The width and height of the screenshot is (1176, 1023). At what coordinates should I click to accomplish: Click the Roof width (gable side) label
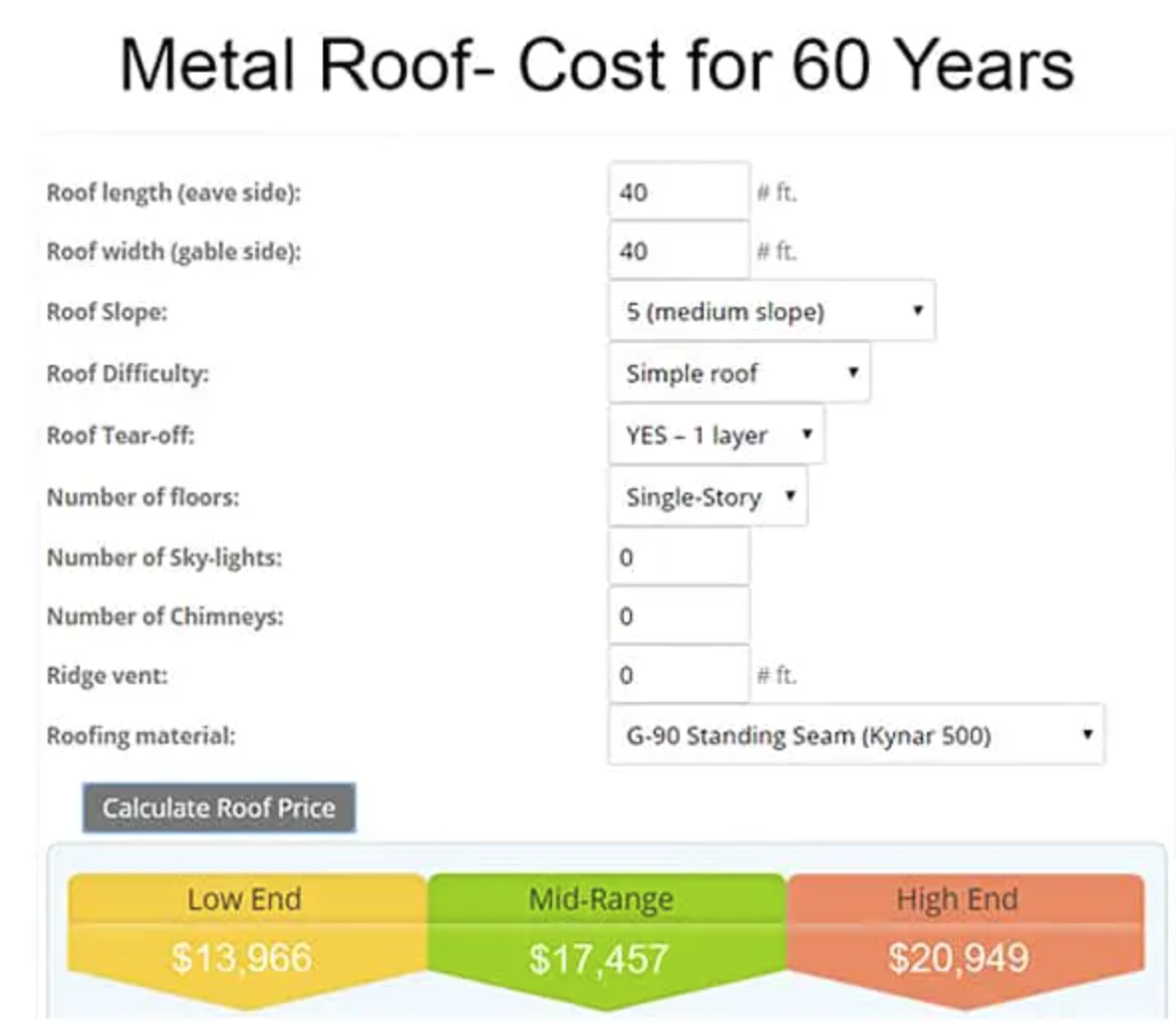174,251
